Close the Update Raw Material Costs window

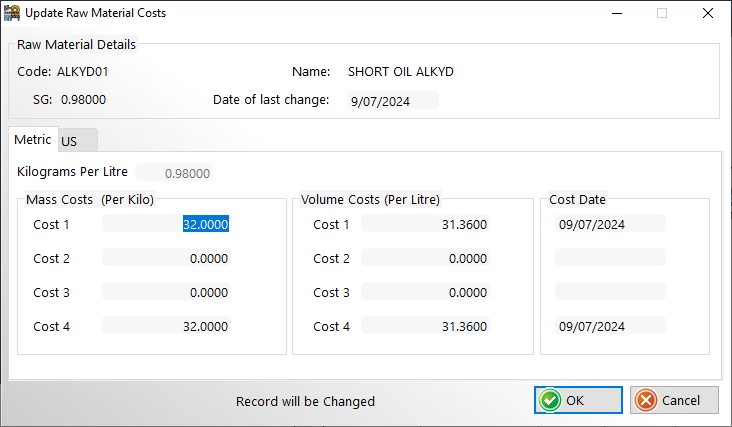click(x=708, y=13)
